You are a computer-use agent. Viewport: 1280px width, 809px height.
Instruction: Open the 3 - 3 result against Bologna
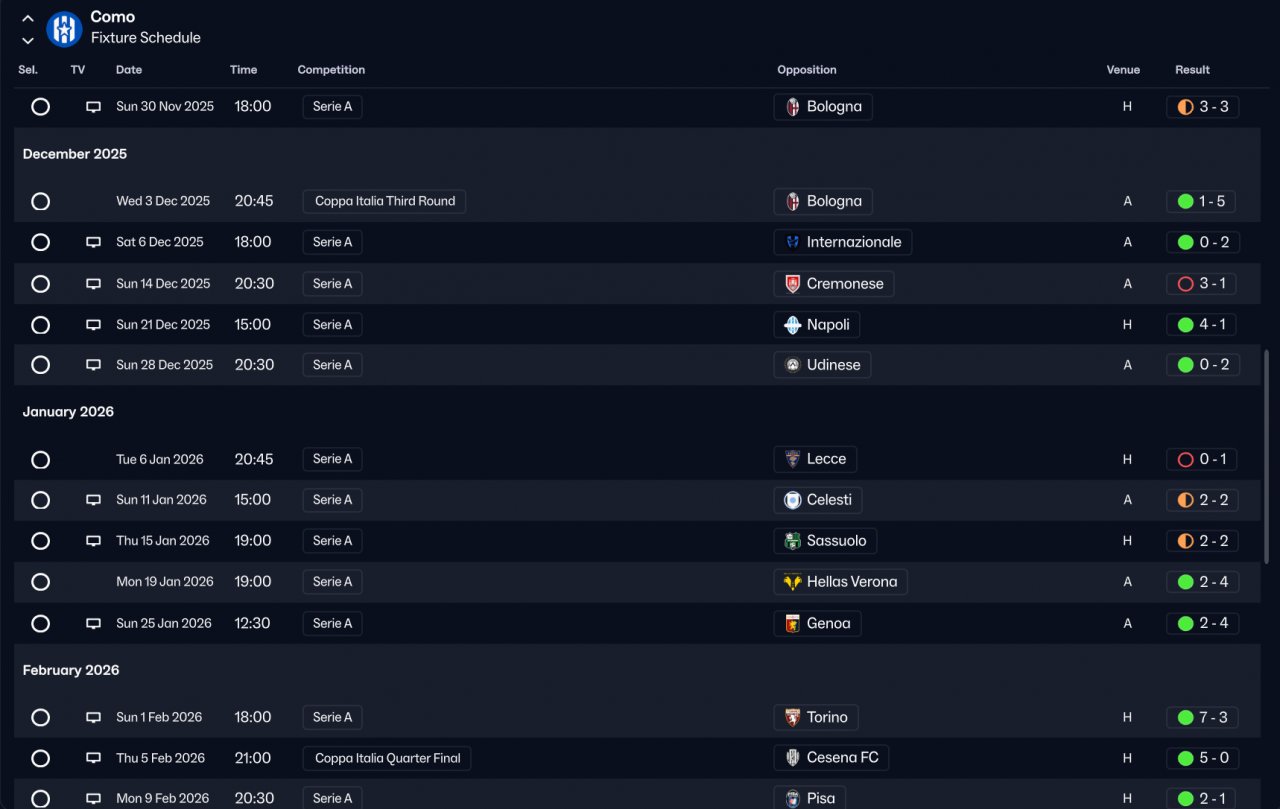pyautogui.click(x=1203, y=107)
